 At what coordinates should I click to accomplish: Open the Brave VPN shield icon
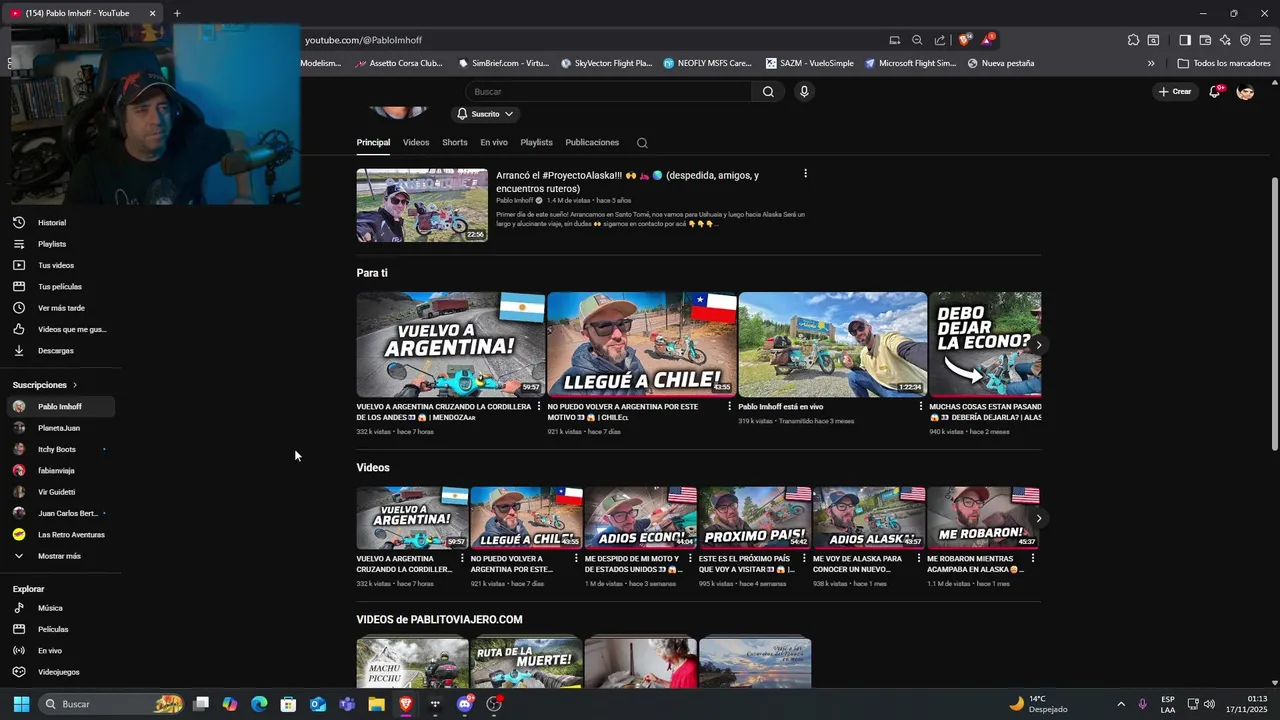tap(1245, 40)
